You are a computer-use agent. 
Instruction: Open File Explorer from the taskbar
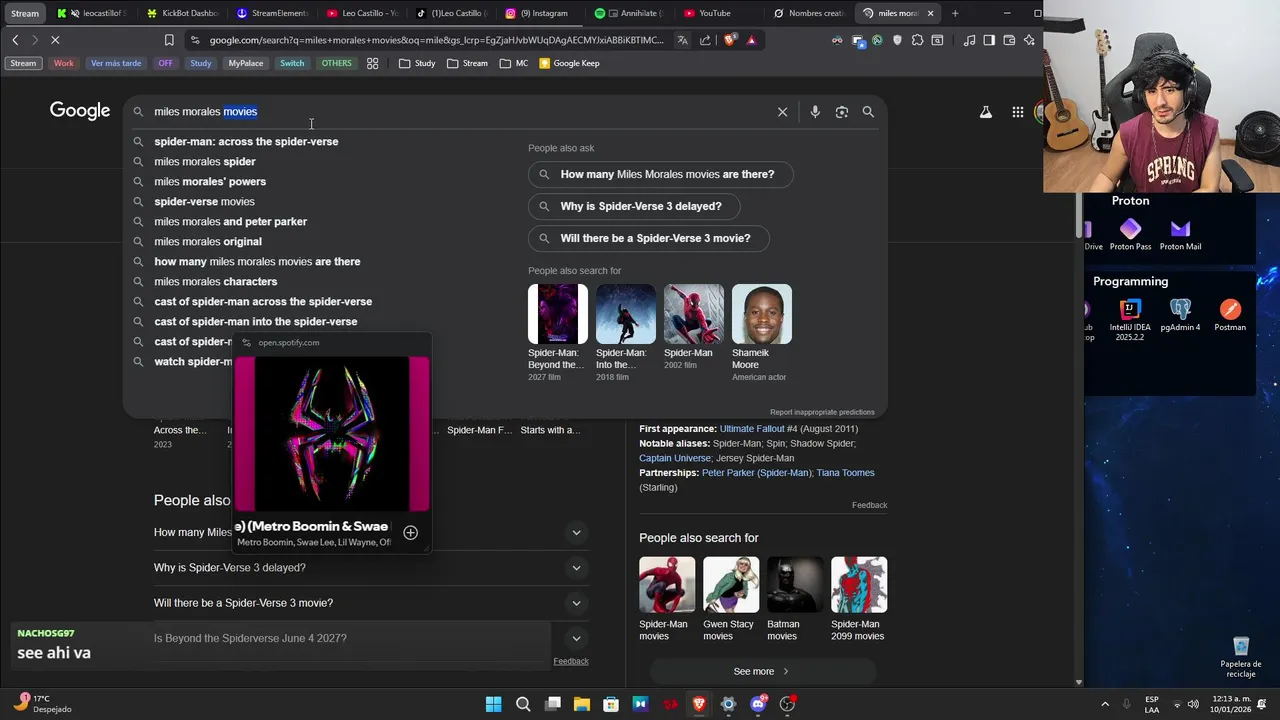(x=581, y=704)
